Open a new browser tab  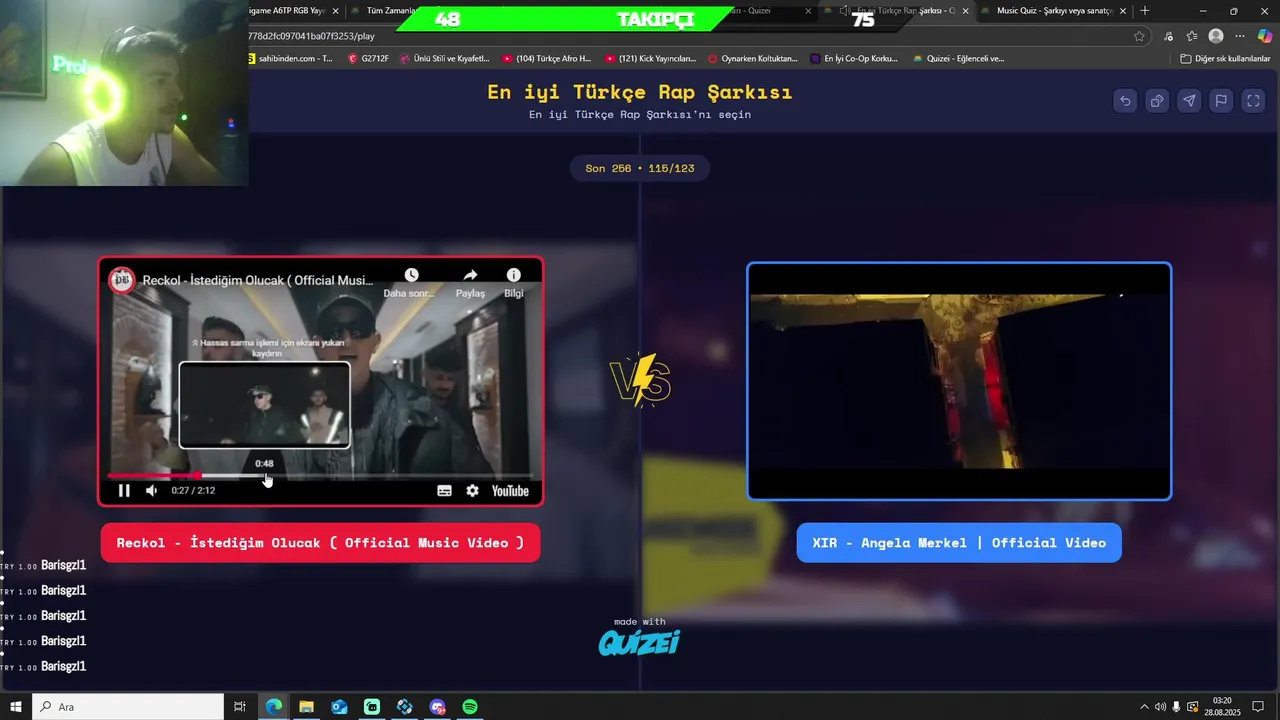click(x=1145, y=11)
